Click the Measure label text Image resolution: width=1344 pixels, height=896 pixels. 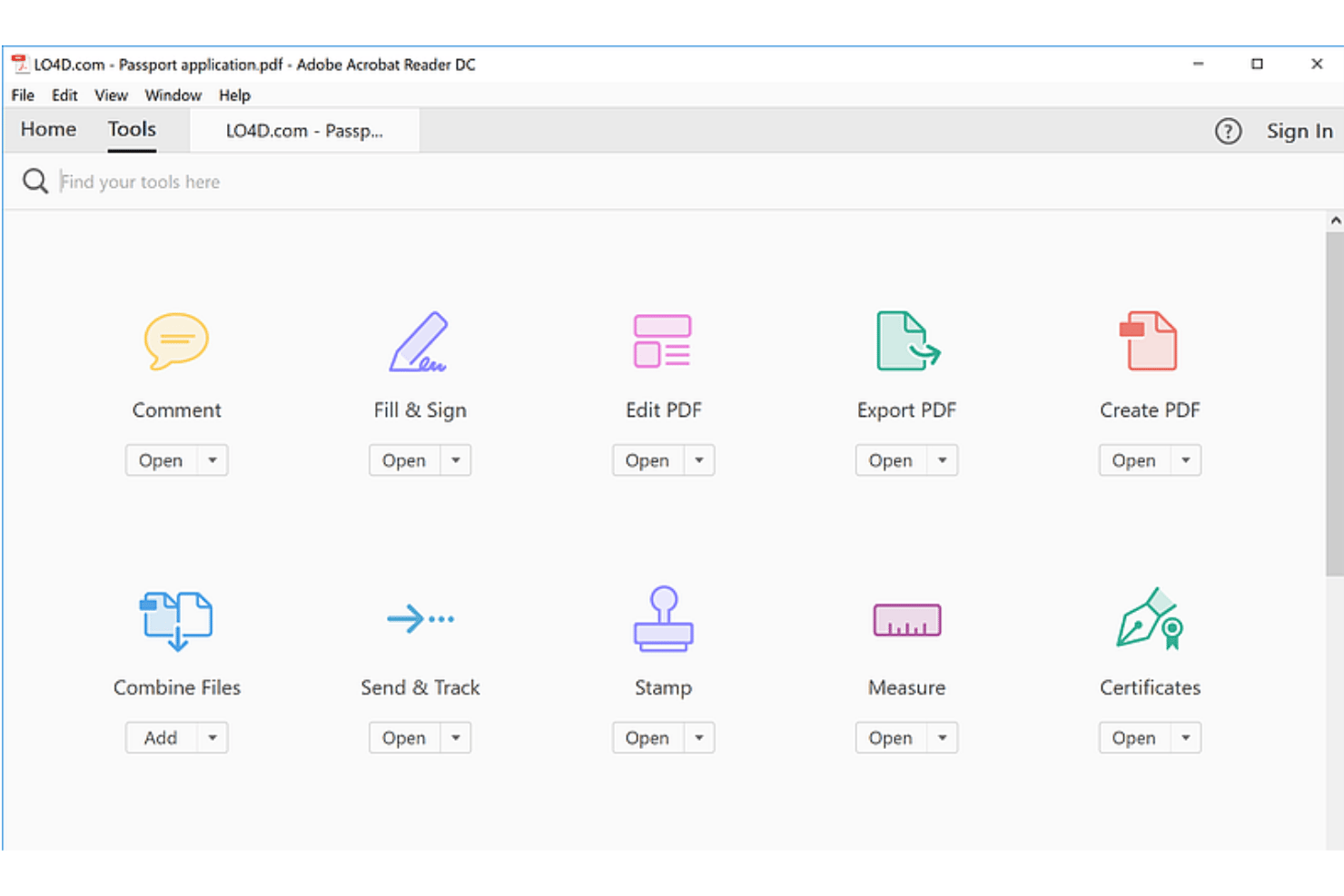(906, 688)
